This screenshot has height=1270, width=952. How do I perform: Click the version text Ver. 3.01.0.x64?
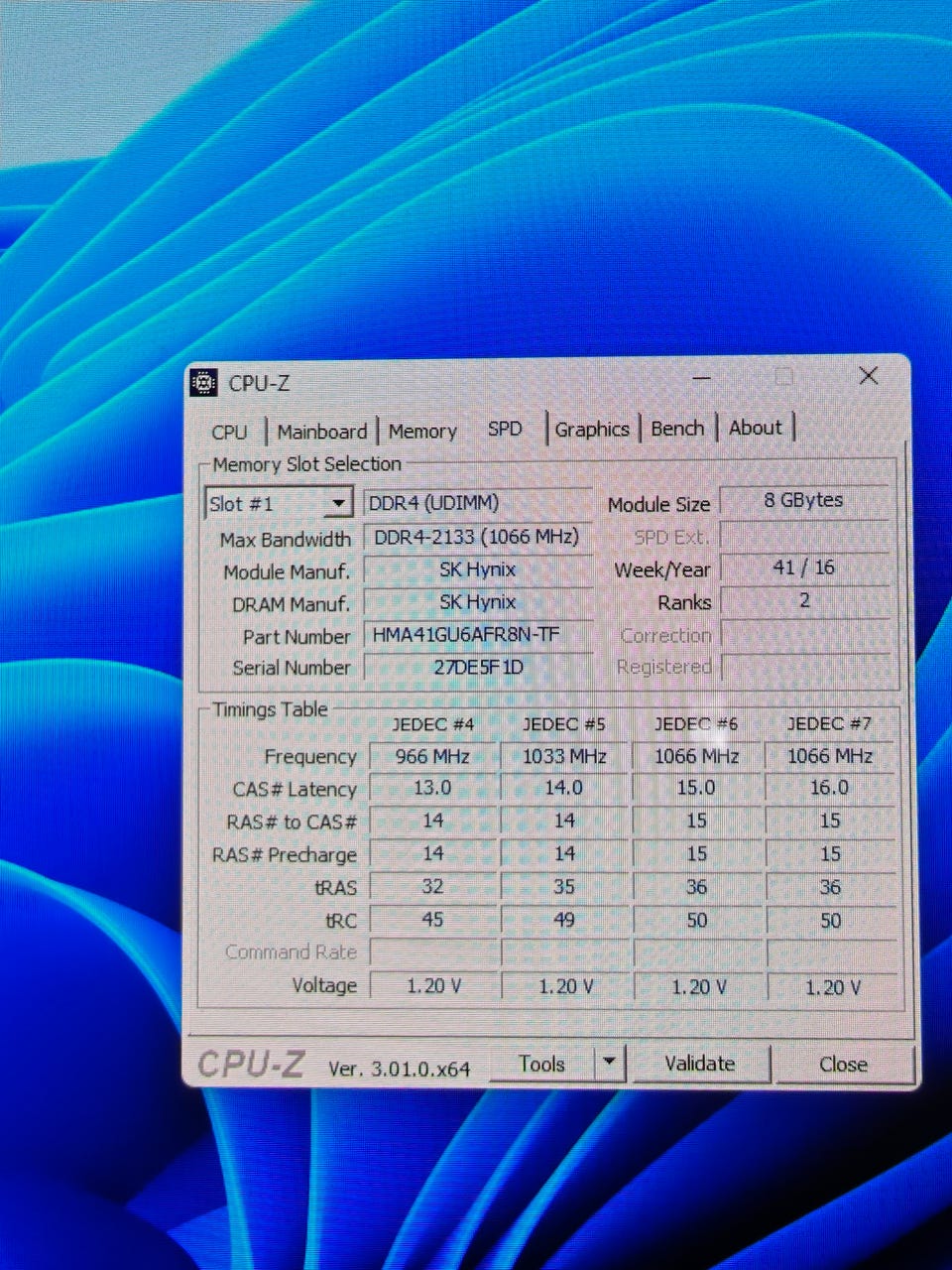coord(399,1069)
